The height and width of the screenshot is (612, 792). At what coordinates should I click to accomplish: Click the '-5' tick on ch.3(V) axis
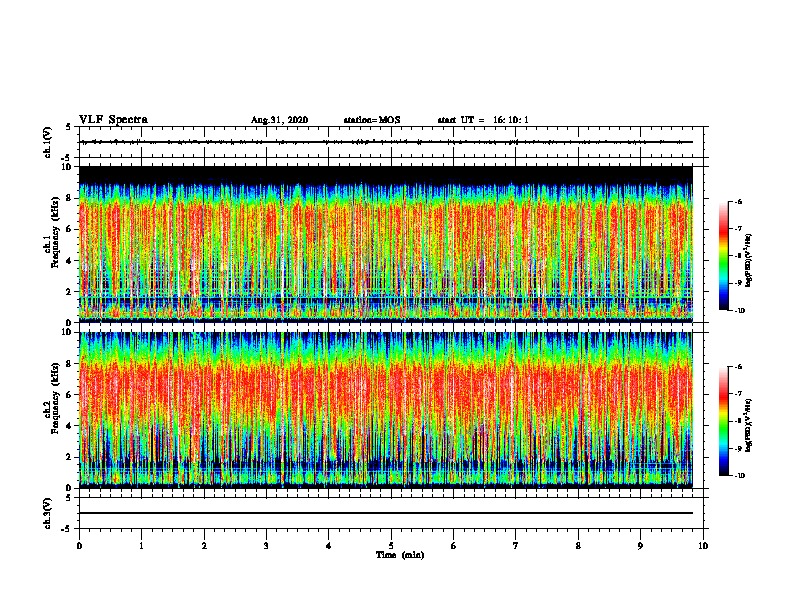point(67,529)
